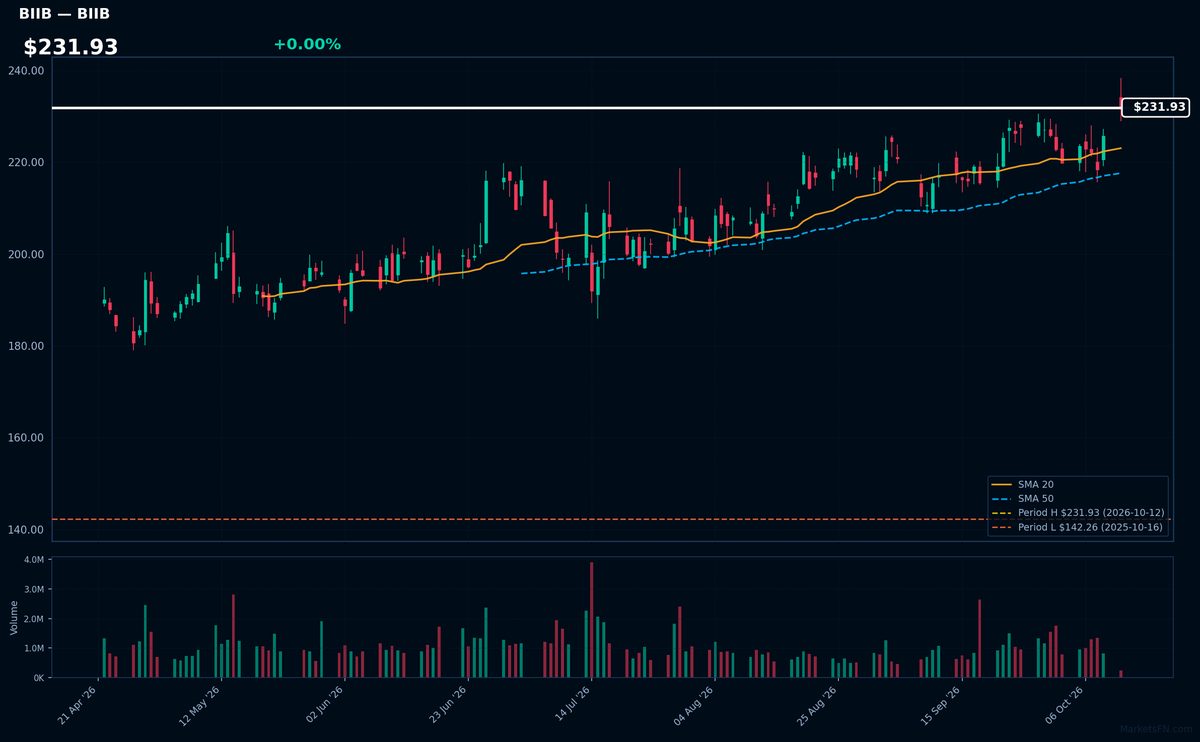
Task: Click the 25 Aug '26 date label
Action: click(x=817, y=707)
